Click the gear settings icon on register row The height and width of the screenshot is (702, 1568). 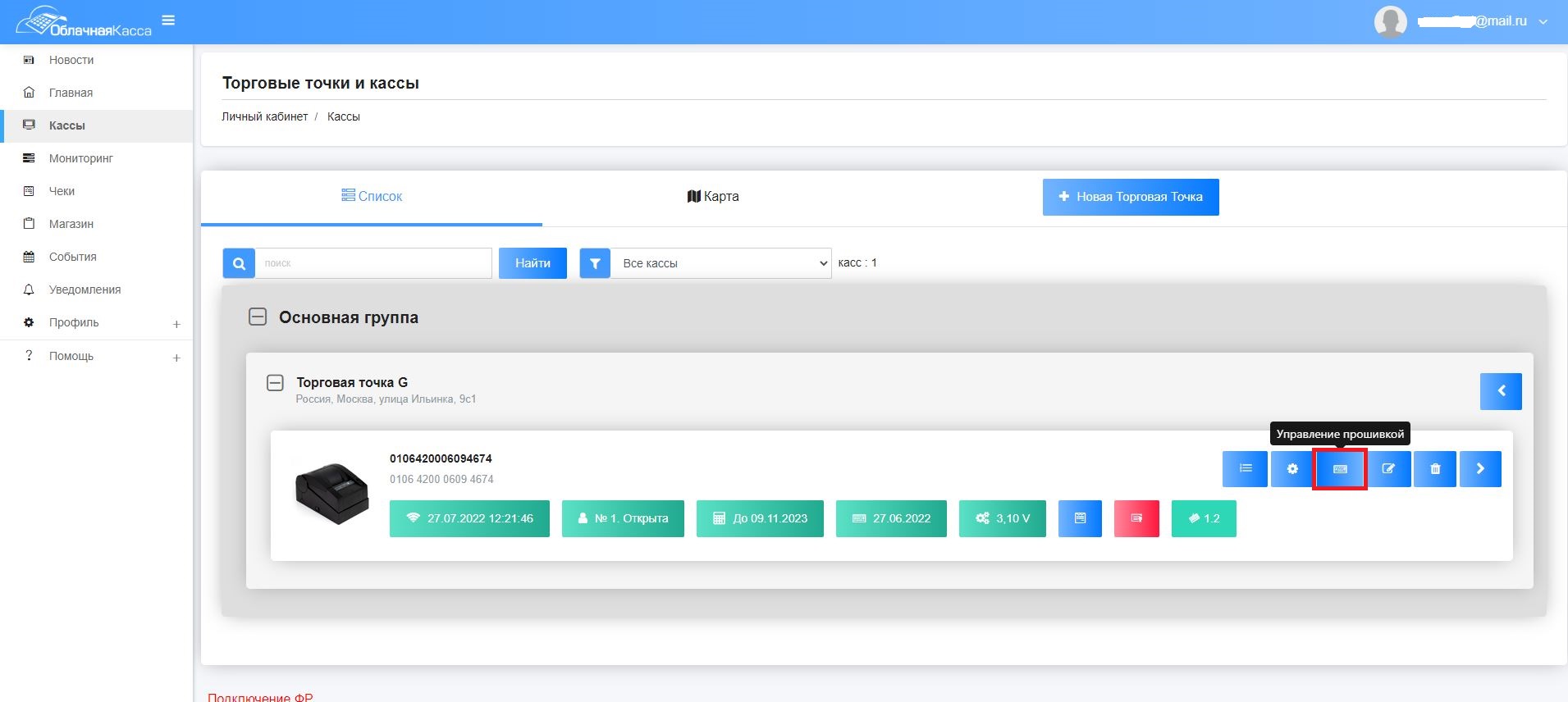1292,469
